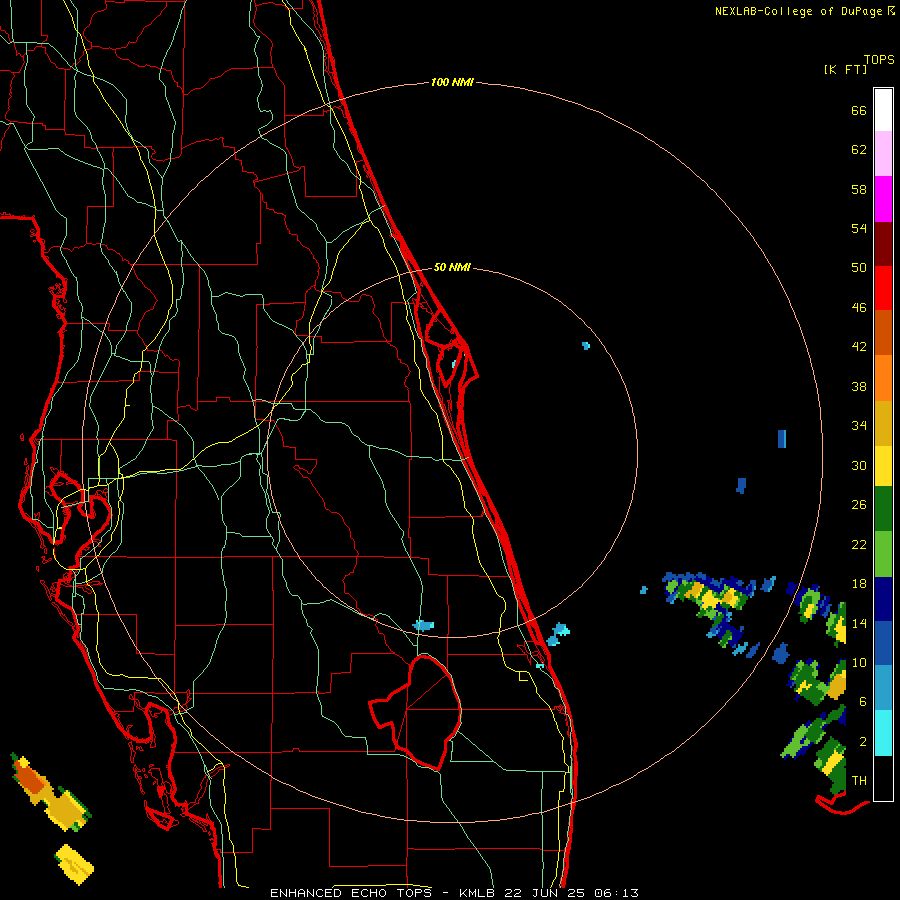This screenshot has height=900, width=900.
Task: Click the dark green 26 kft legend swatch
Action: [x=883, y=509]
